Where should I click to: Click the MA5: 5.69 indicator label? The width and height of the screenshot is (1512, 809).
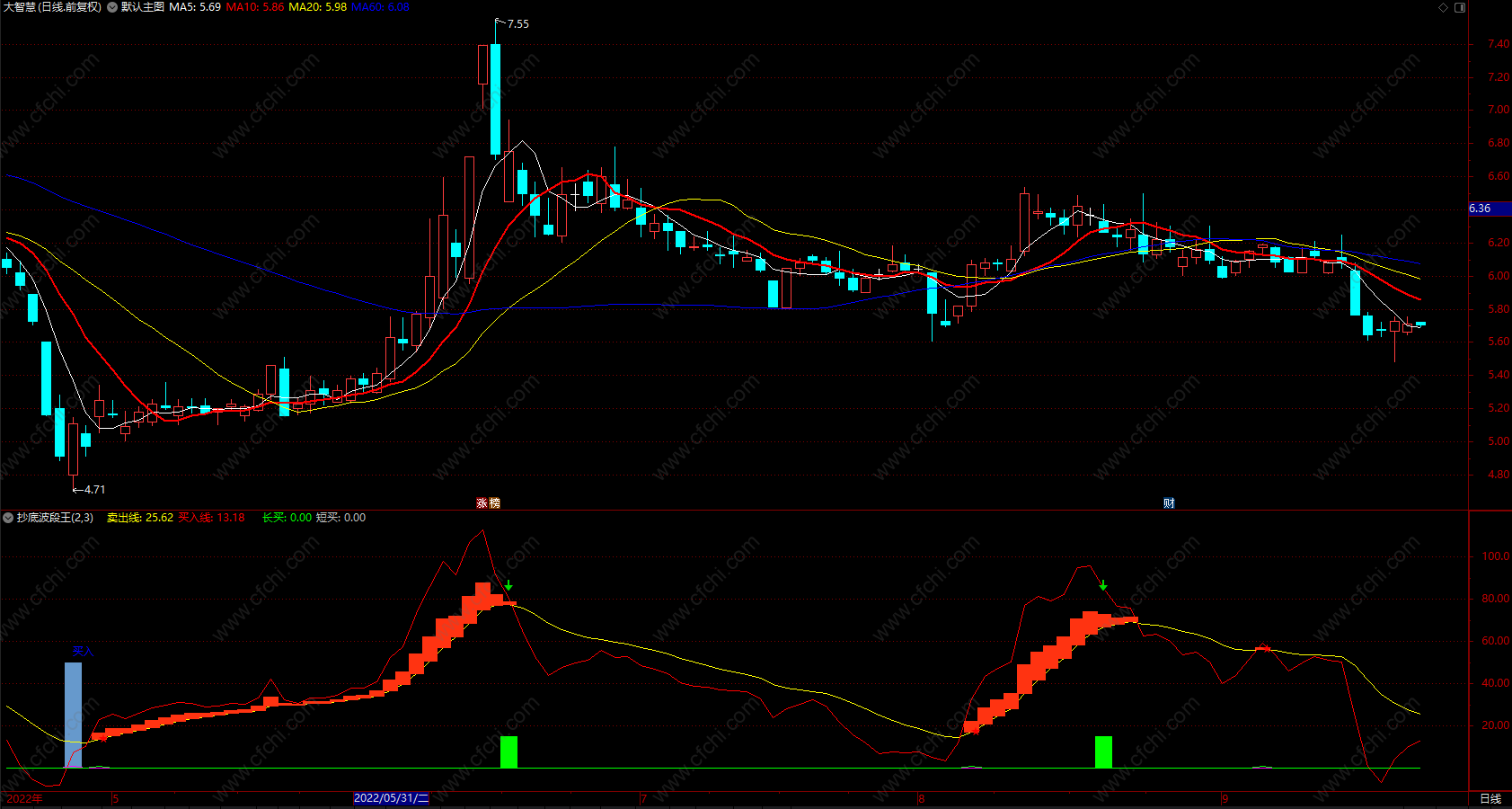(x=195, y=7)
